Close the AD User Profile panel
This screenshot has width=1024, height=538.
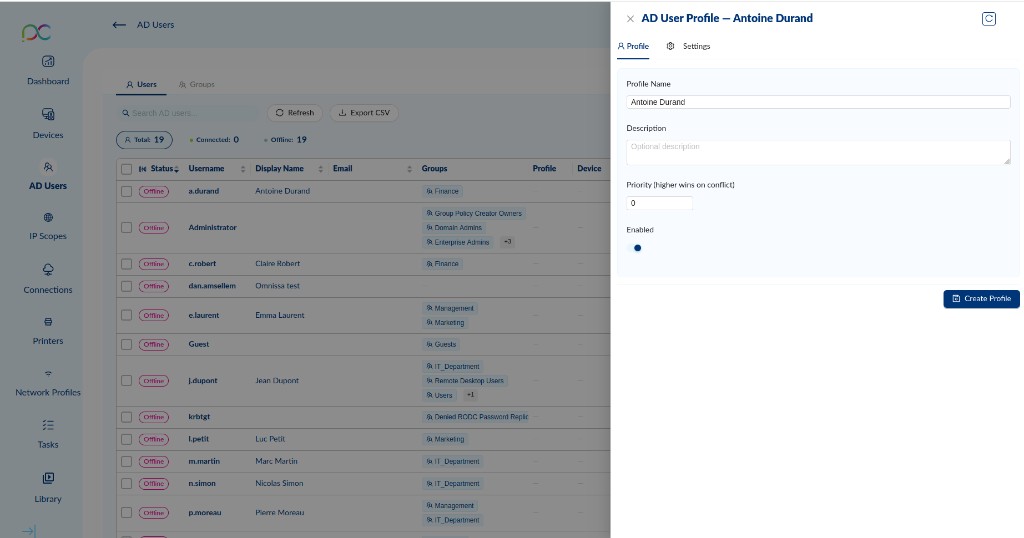click(x=630, y=19)
